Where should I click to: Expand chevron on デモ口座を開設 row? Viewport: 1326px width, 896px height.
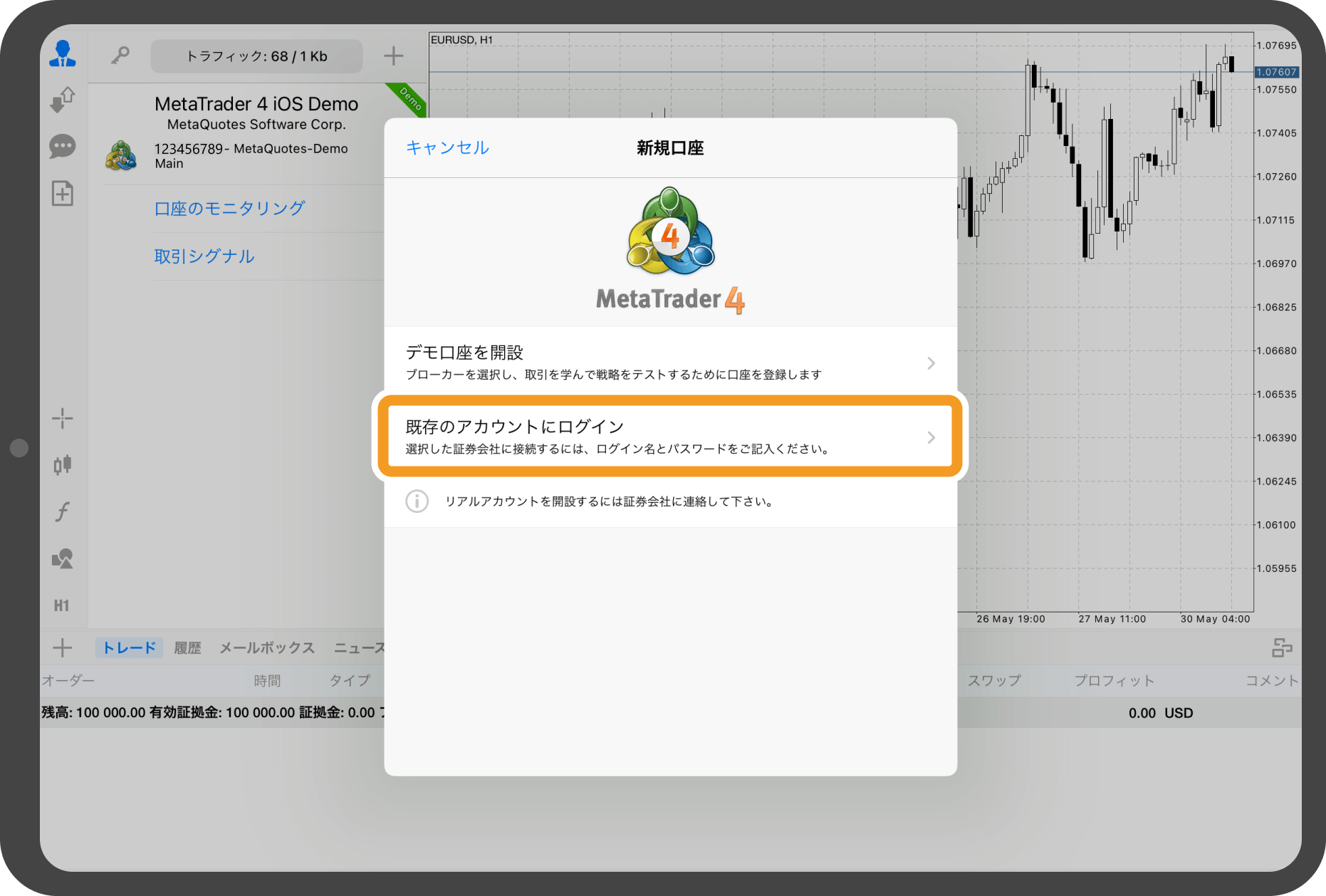coord(931,363)
